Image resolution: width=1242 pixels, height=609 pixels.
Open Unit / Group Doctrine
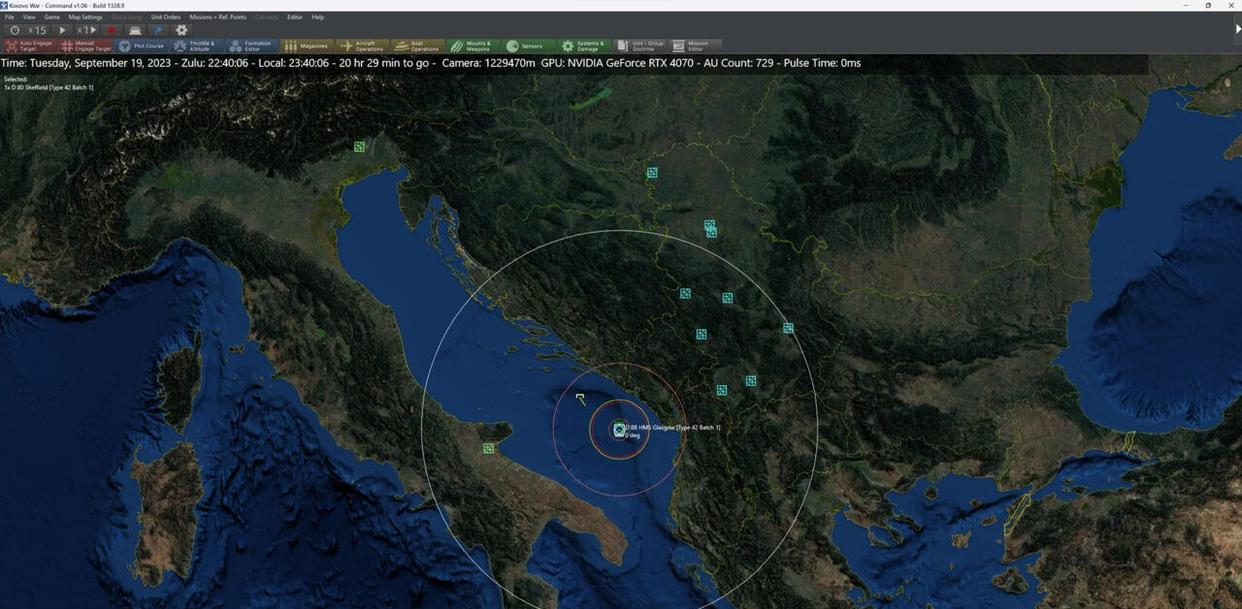click(640, 46)
